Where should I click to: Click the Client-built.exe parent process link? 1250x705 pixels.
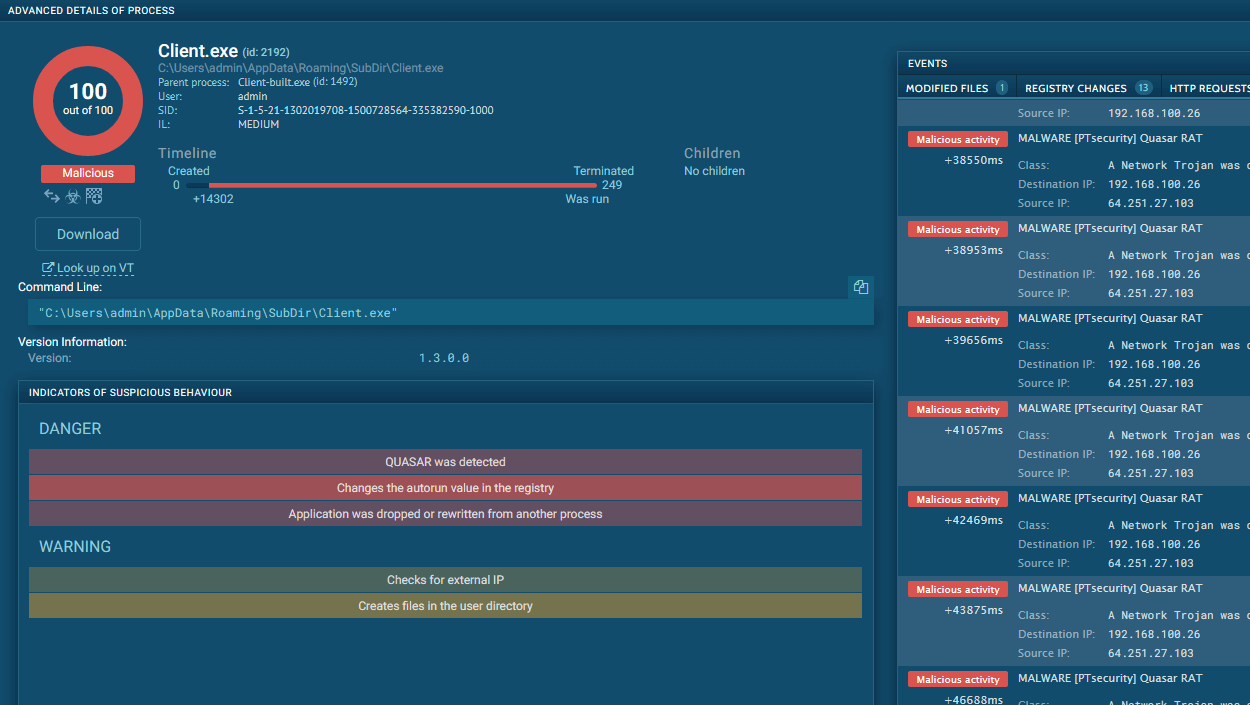coord(273,82)
